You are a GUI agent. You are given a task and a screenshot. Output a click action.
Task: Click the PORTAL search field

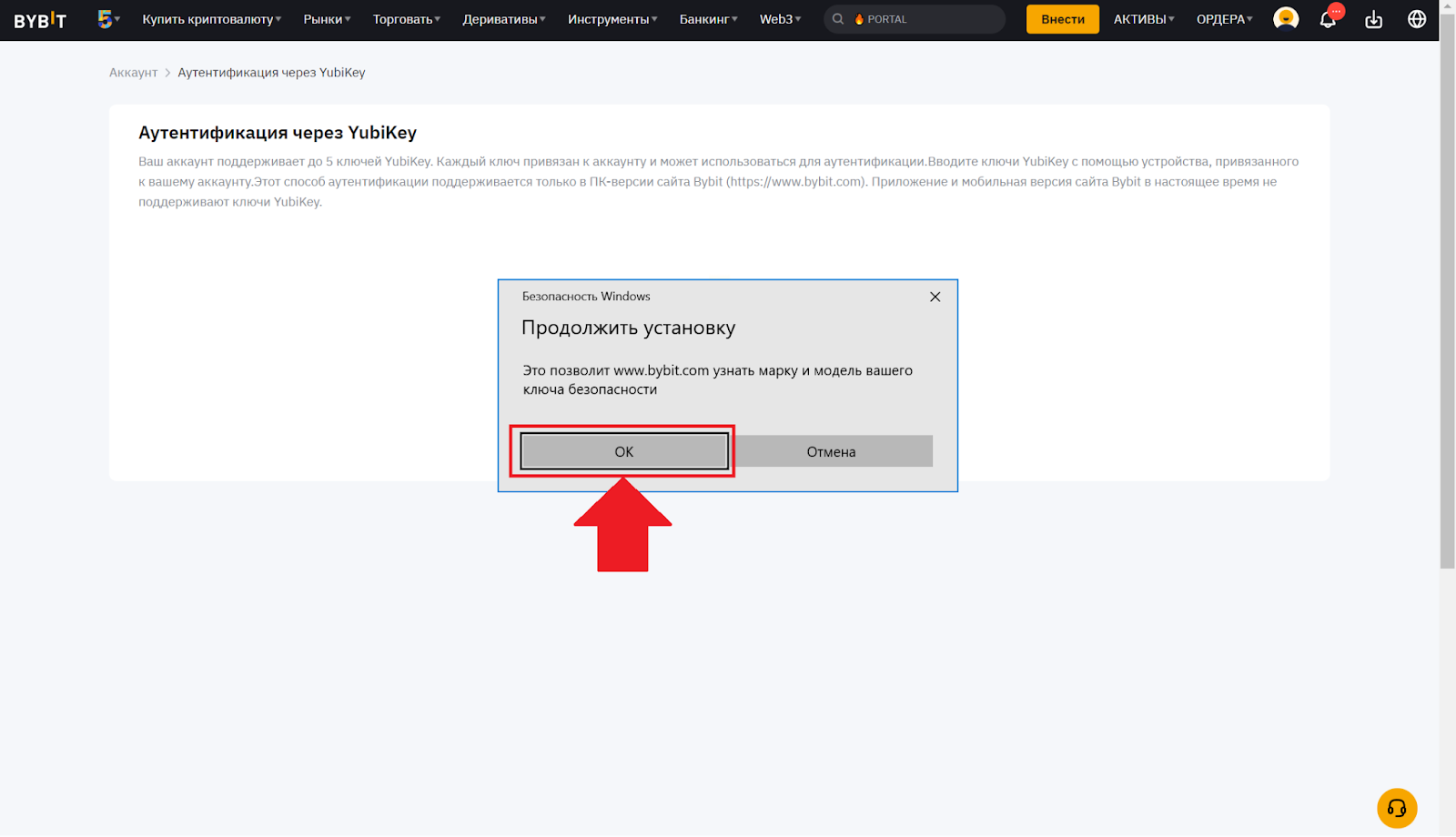[x=915, y=19]
